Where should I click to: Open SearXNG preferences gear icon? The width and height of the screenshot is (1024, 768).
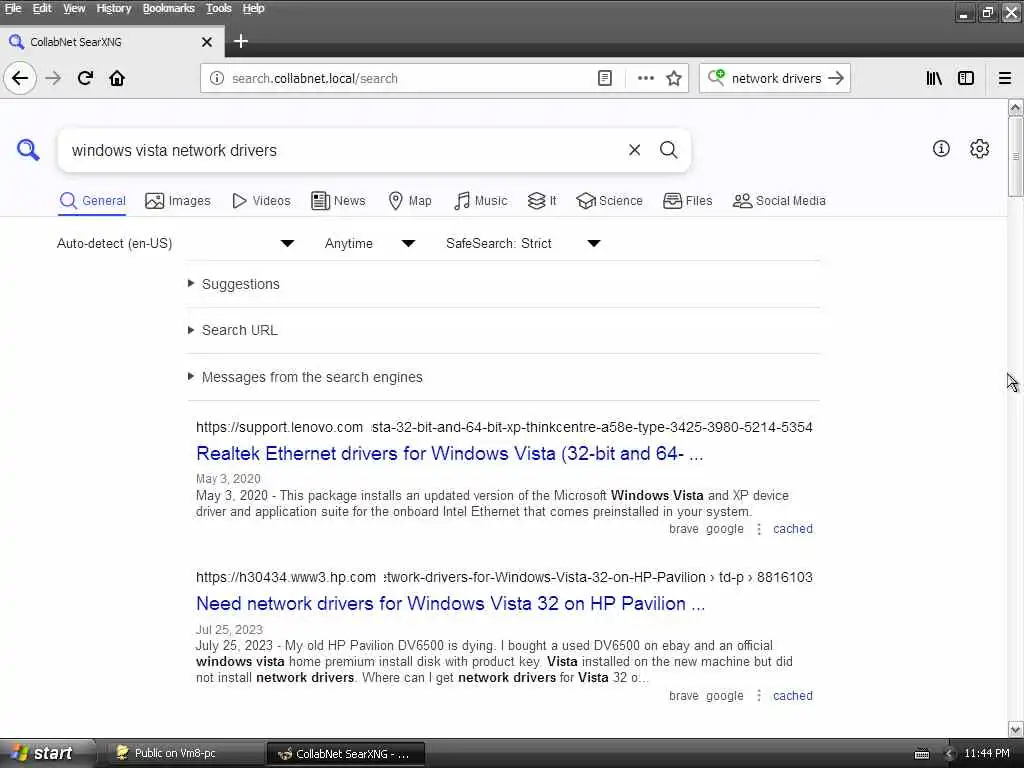[980, 149]
